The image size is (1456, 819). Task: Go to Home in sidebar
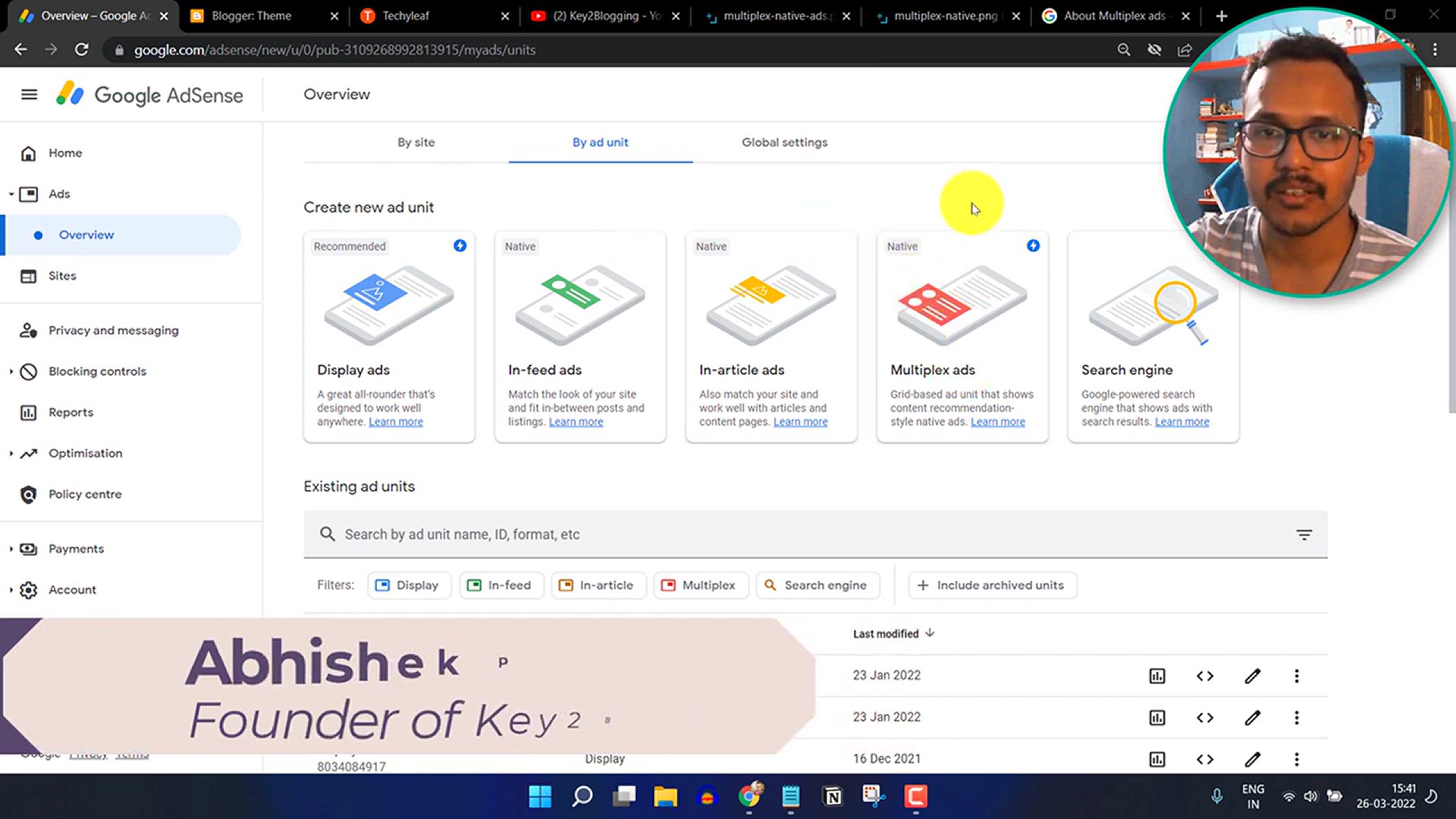tap(65, 153)
